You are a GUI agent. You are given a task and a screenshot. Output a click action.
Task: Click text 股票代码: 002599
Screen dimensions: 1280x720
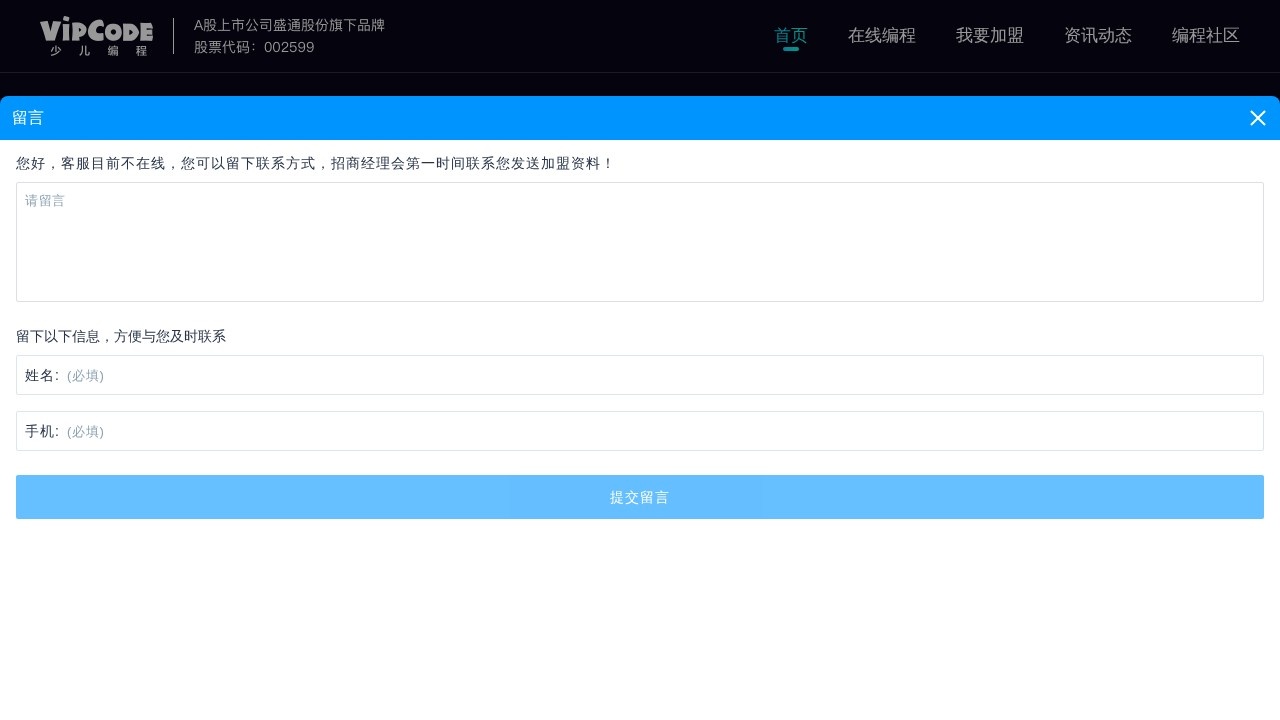254,47
